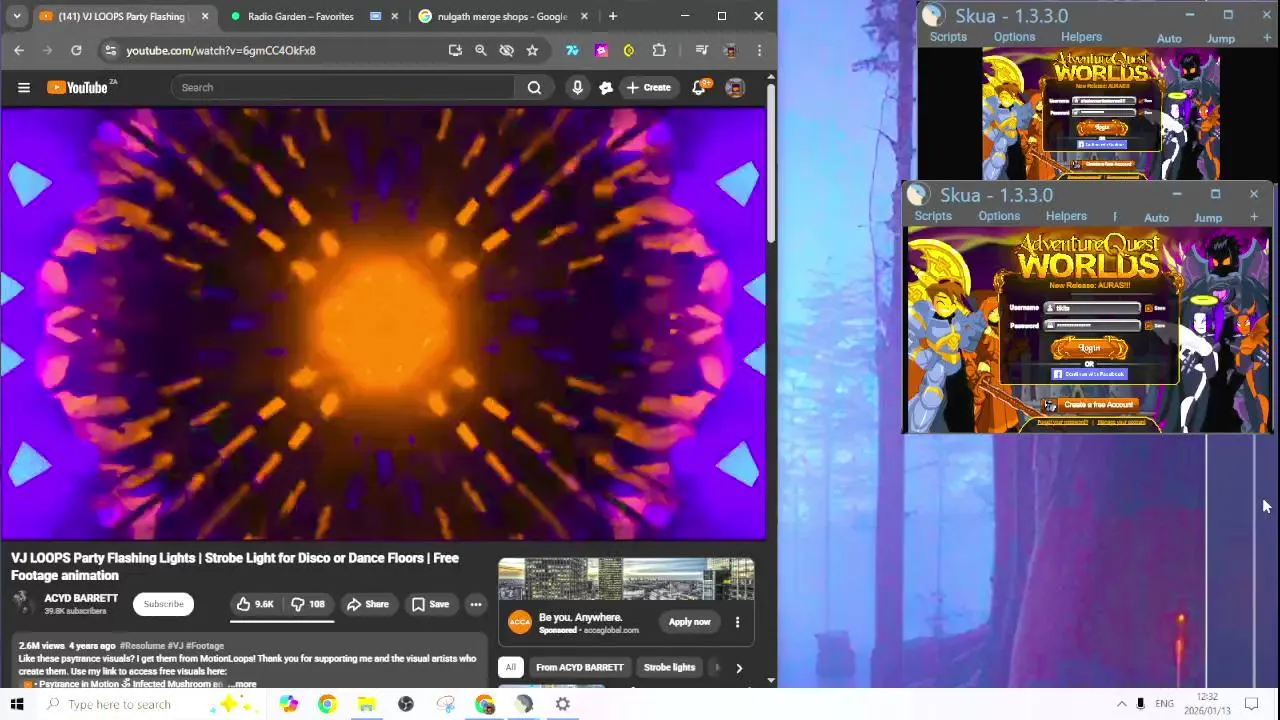The height and width of the screenshot is (720, 1280).
Task: Open the Chrome three-dot menu
Action: click(759, 50)
